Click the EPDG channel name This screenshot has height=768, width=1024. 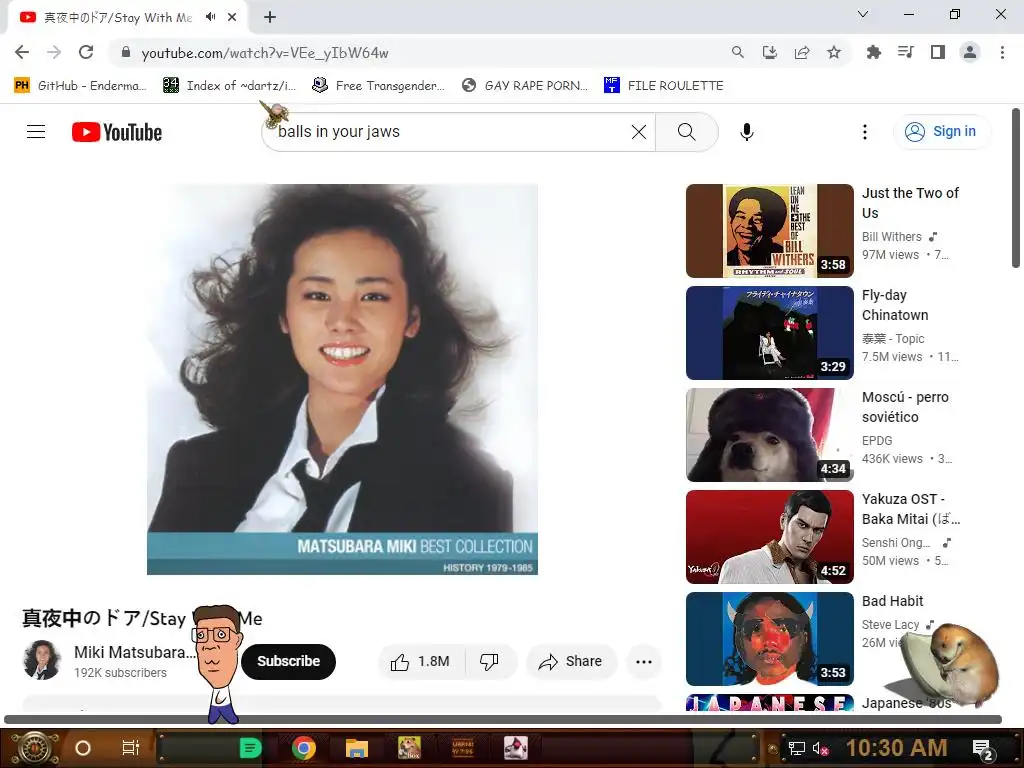coord(877,441)
